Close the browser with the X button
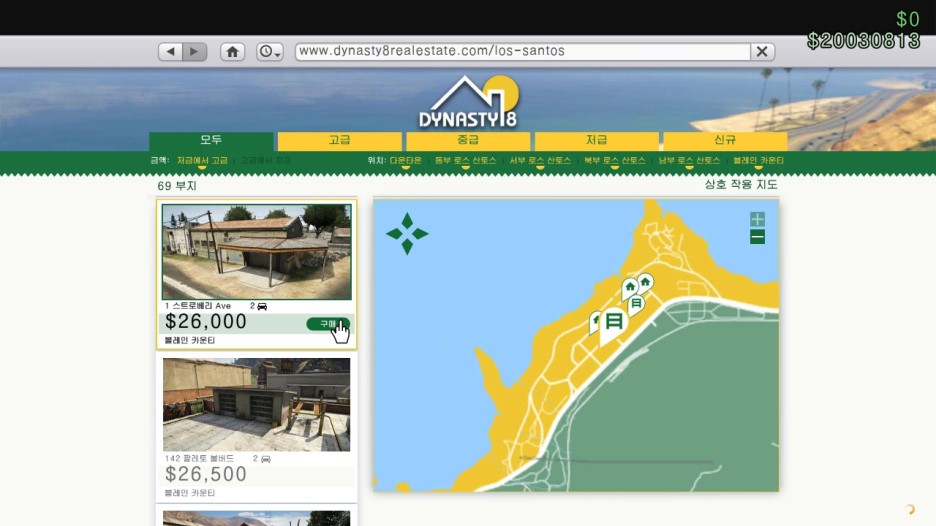This screenshot has width=936, height=526. (762, 51)
